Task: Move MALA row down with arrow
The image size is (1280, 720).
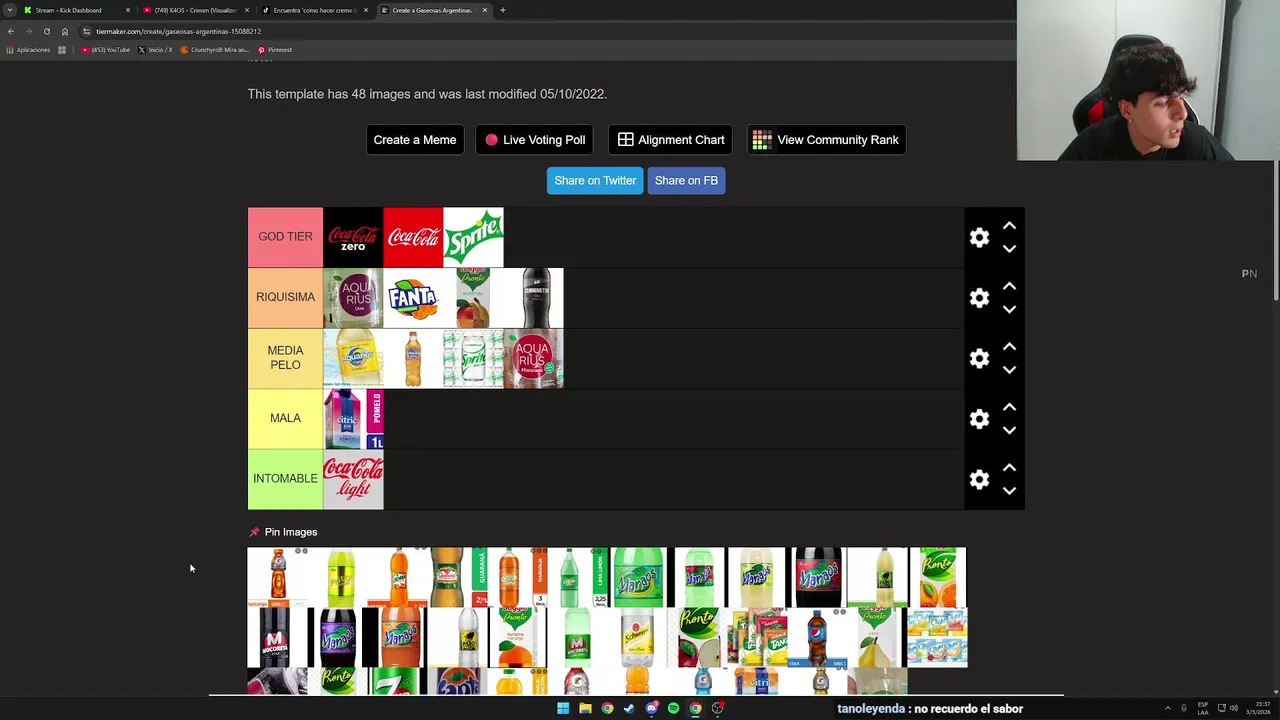Action: click(x=1009, y=430)
